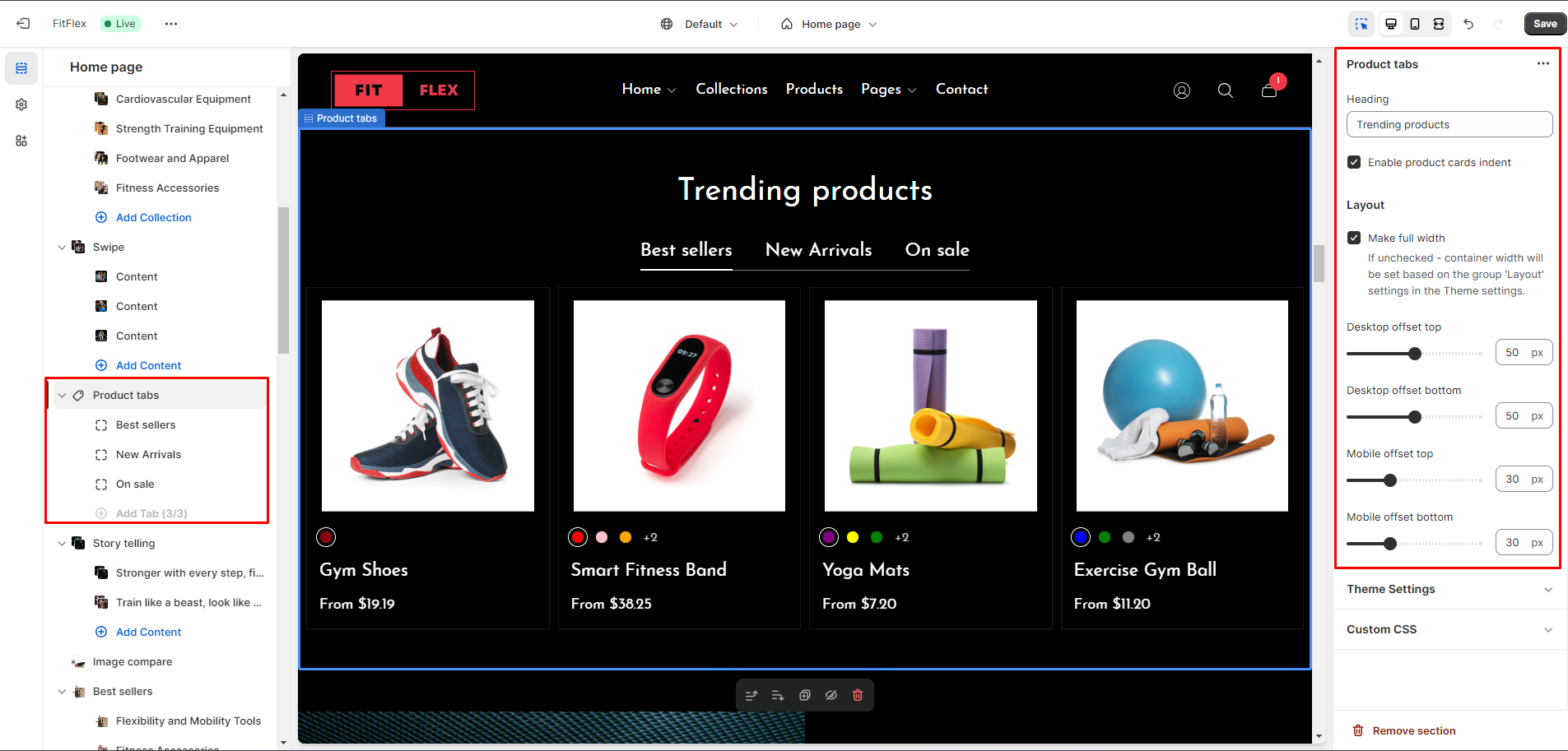Click the On sale block icon in tree
Viewport: 1568px width, 751px height.
click(101, 484)
